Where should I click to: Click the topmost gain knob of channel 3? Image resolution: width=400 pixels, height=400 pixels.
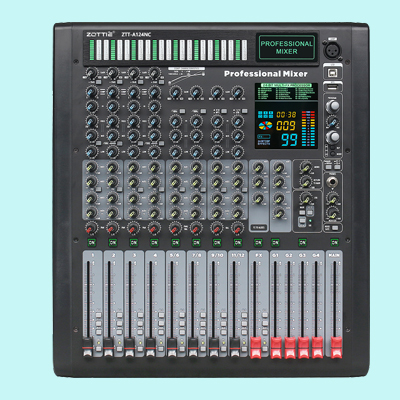[133, 72]
